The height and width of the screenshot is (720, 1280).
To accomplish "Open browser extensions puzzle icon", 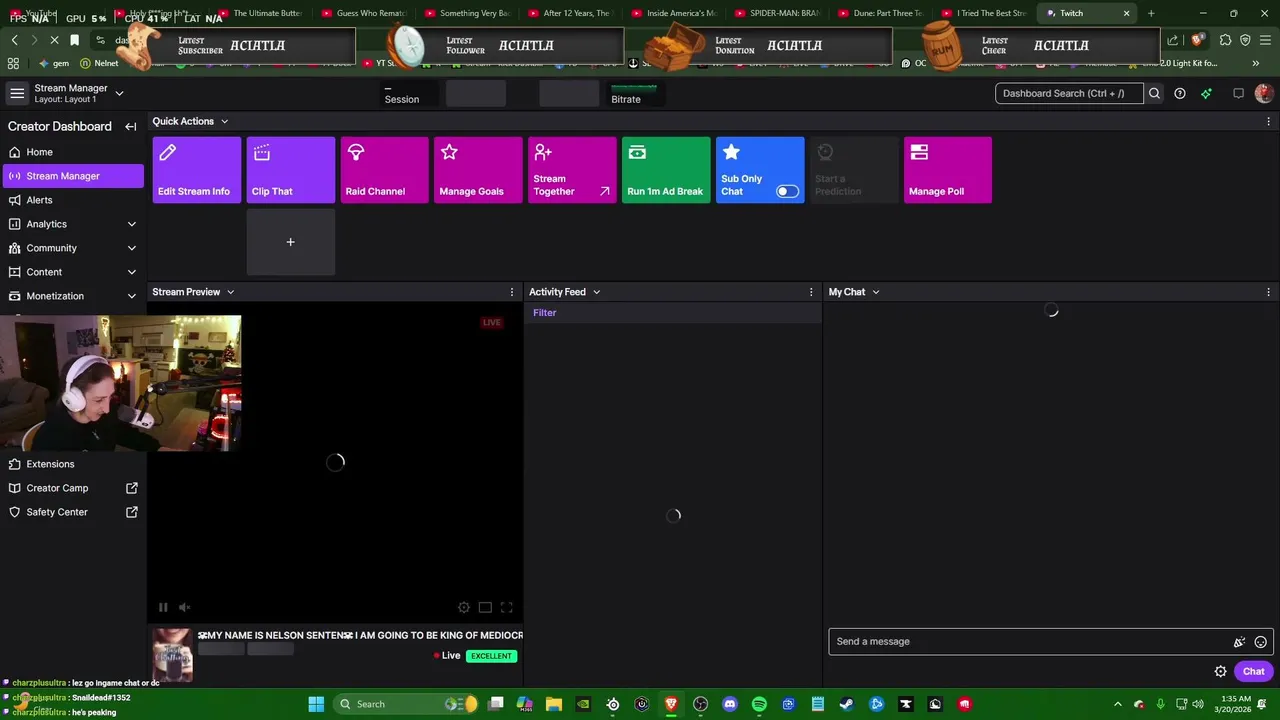I will pos(1225,40).
